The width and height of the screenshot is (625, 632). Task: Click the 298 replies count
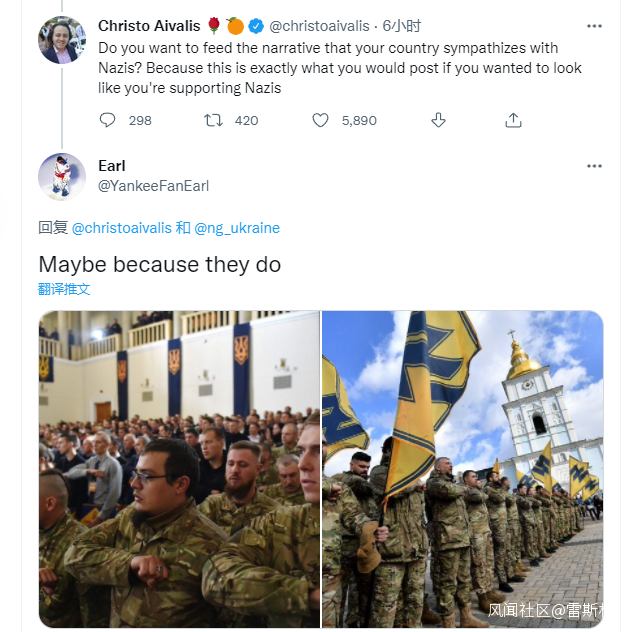pos(140,121)
